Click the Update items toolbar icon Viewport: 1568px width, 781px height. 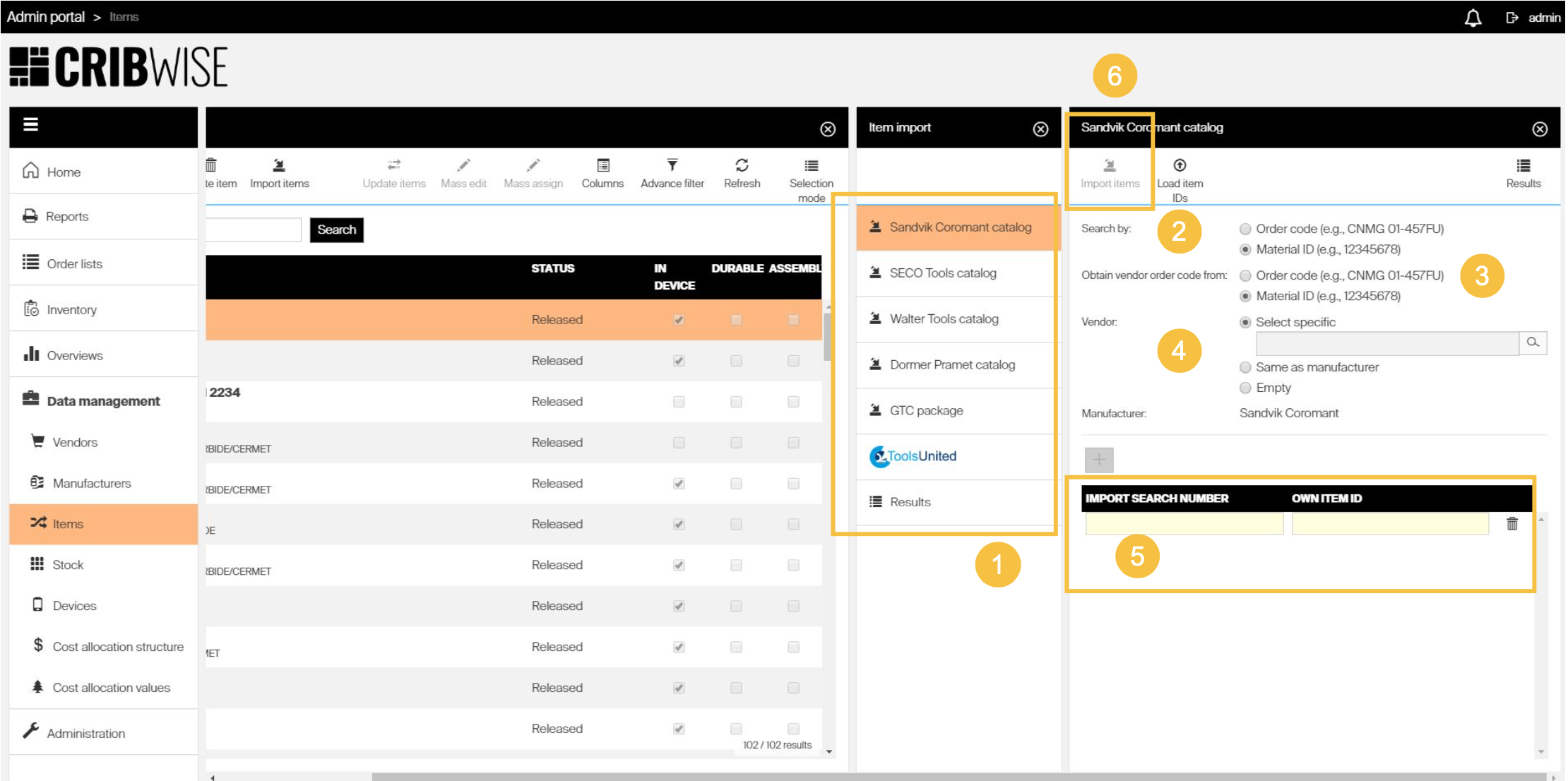394,173
